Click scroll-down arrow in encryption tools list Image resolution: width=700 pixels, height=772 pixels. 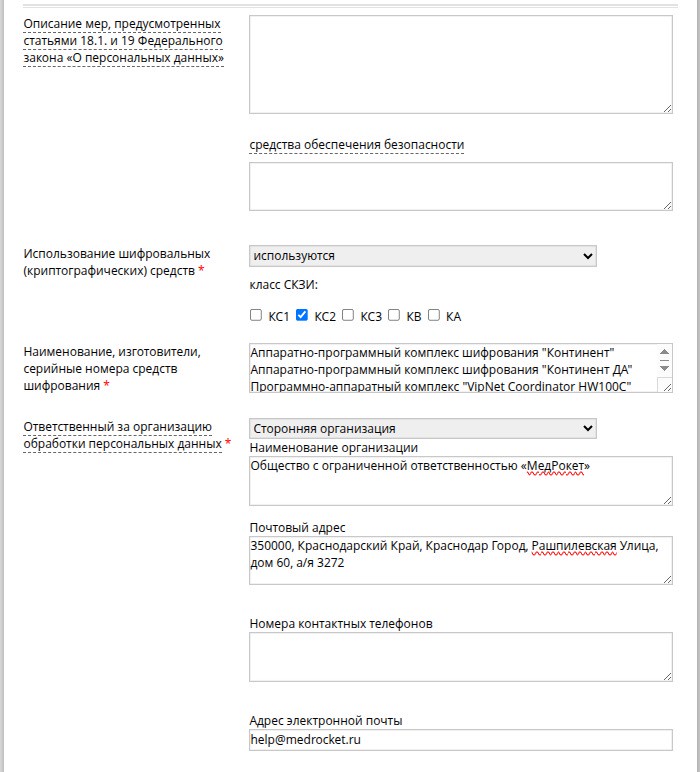[x=664, y=368]
